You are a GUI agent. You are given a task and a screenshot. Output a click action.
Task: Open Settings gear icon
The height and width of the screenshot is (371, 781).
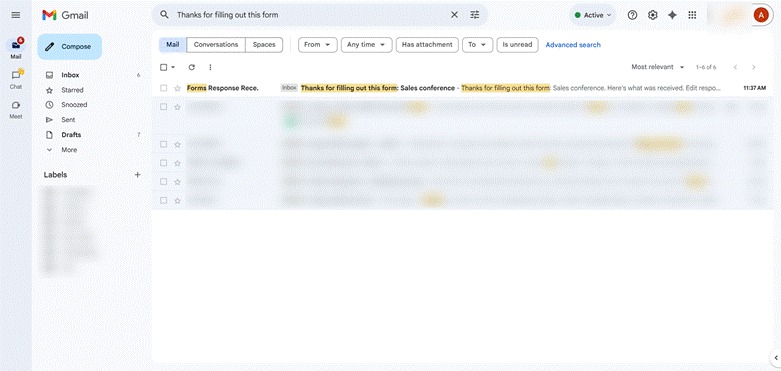tap(652, 15)
